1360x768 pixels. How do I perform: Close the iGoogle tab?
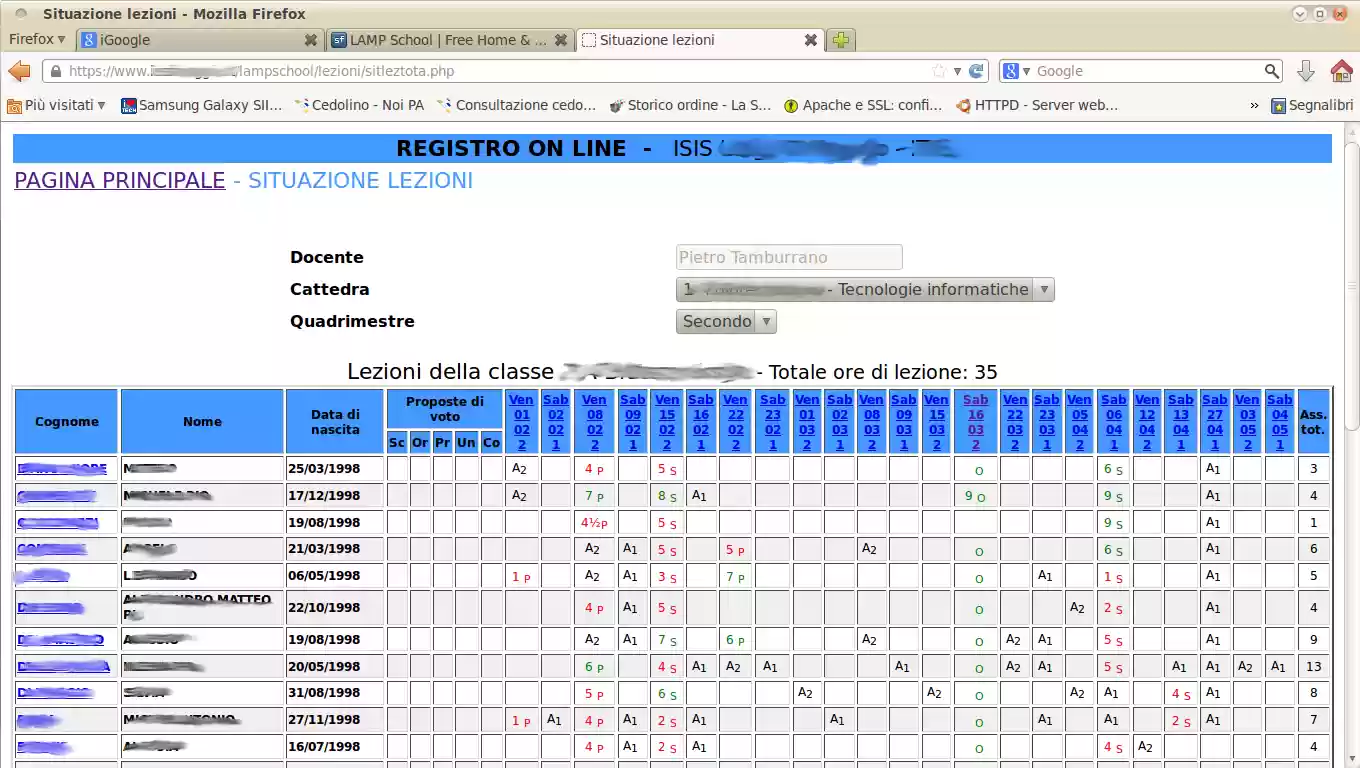point(311,40)
